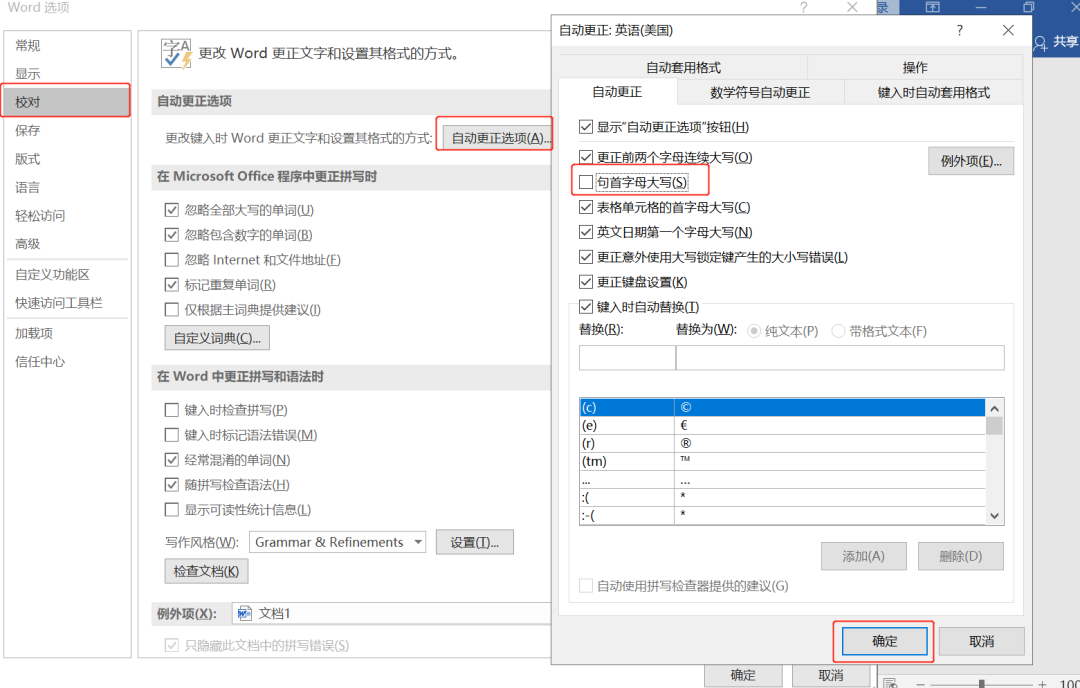Select 带格式文本 radio button
Viewport: 1080px width, 688px height.
[x=838, y=331]
